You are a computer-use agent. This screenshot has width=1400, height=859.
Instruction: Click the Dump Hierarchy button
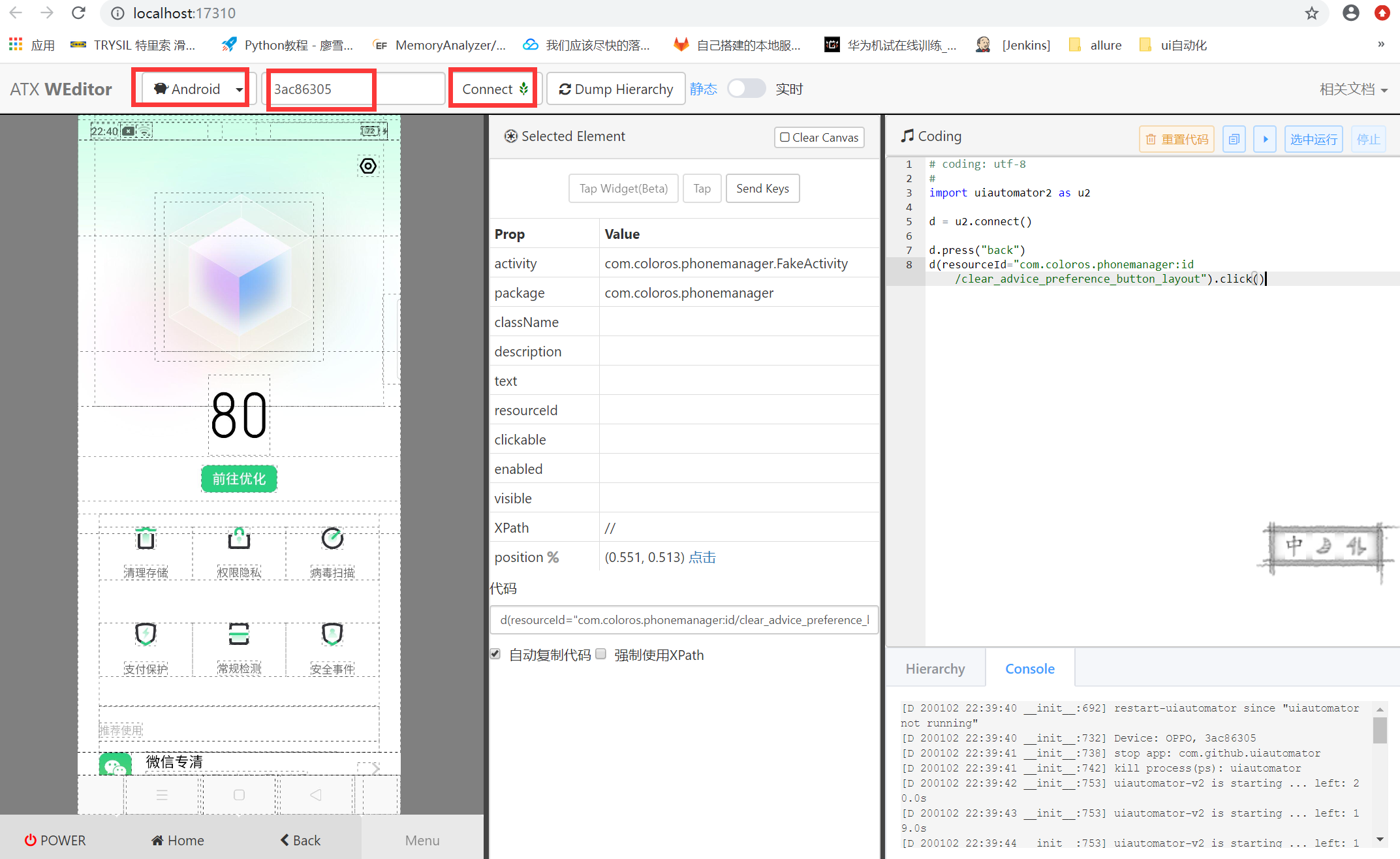[x=615, y=89]
